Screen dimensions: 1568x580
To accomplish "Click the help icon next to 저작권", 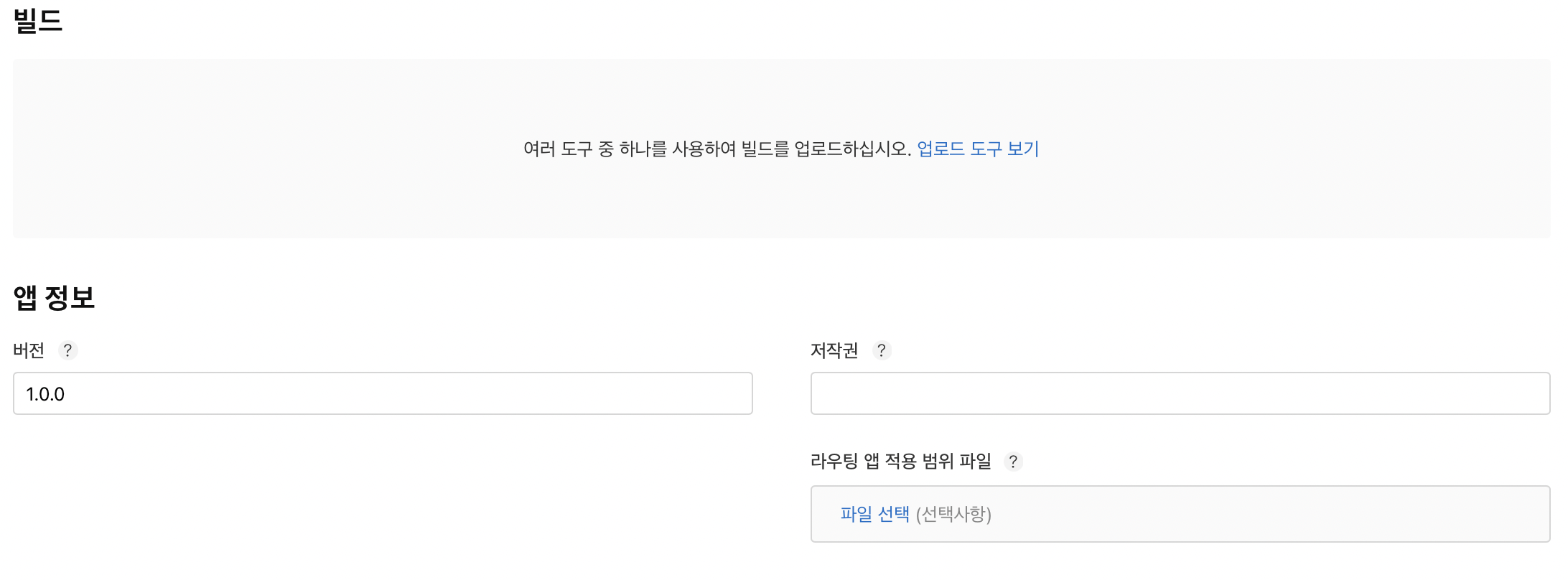I will tap(882, 350).
